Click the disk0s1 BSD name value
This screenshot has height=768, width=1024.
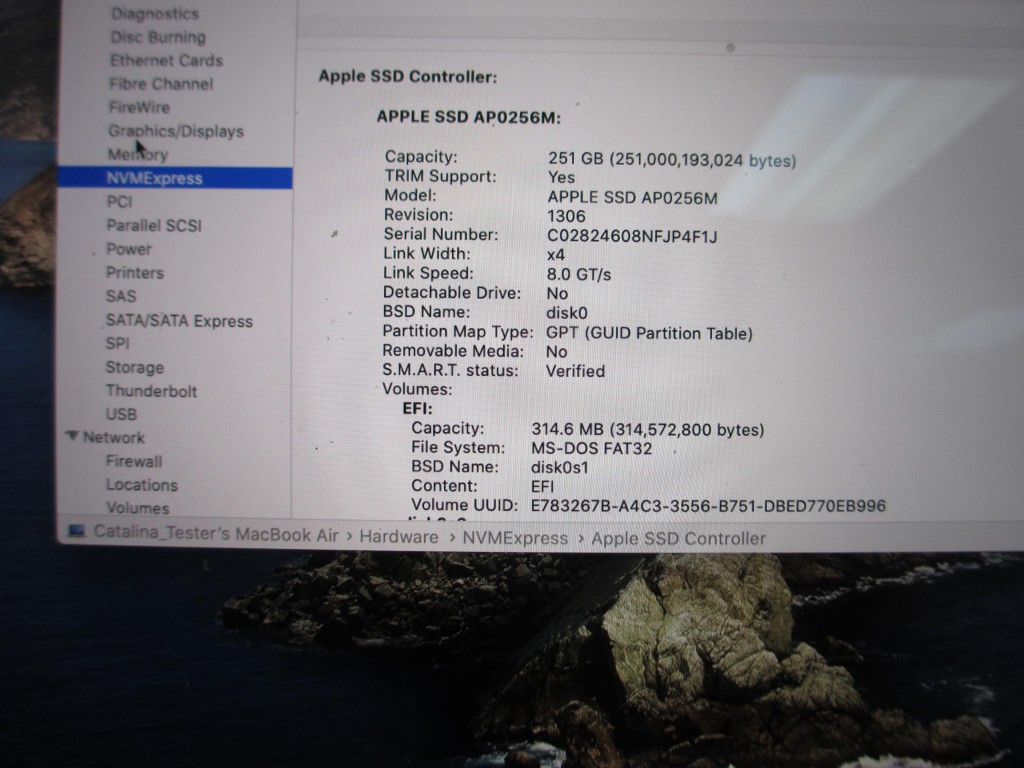(x=560, y=467)
